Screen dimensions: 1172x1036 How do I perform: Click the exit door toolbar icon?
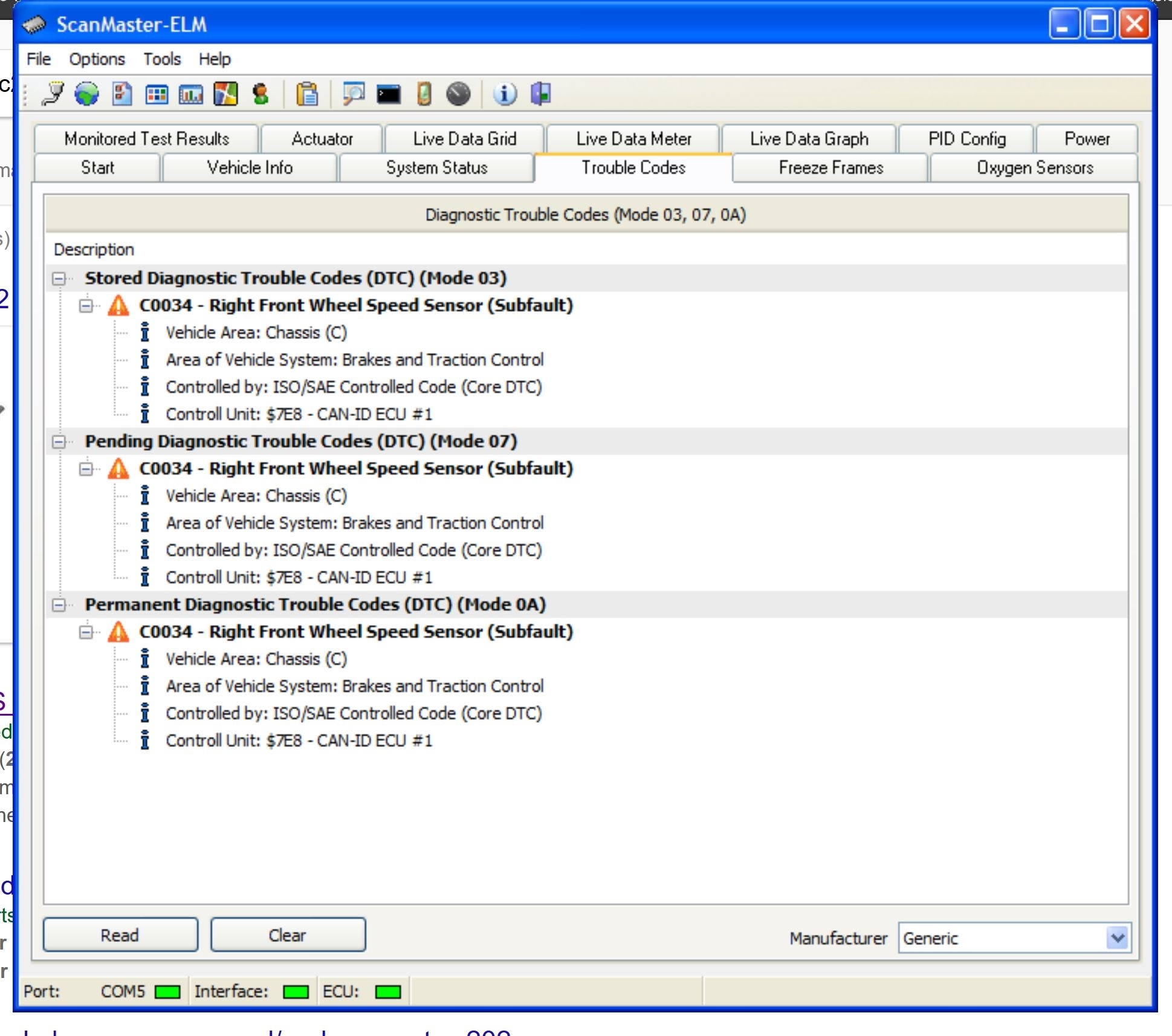point(540,94)
